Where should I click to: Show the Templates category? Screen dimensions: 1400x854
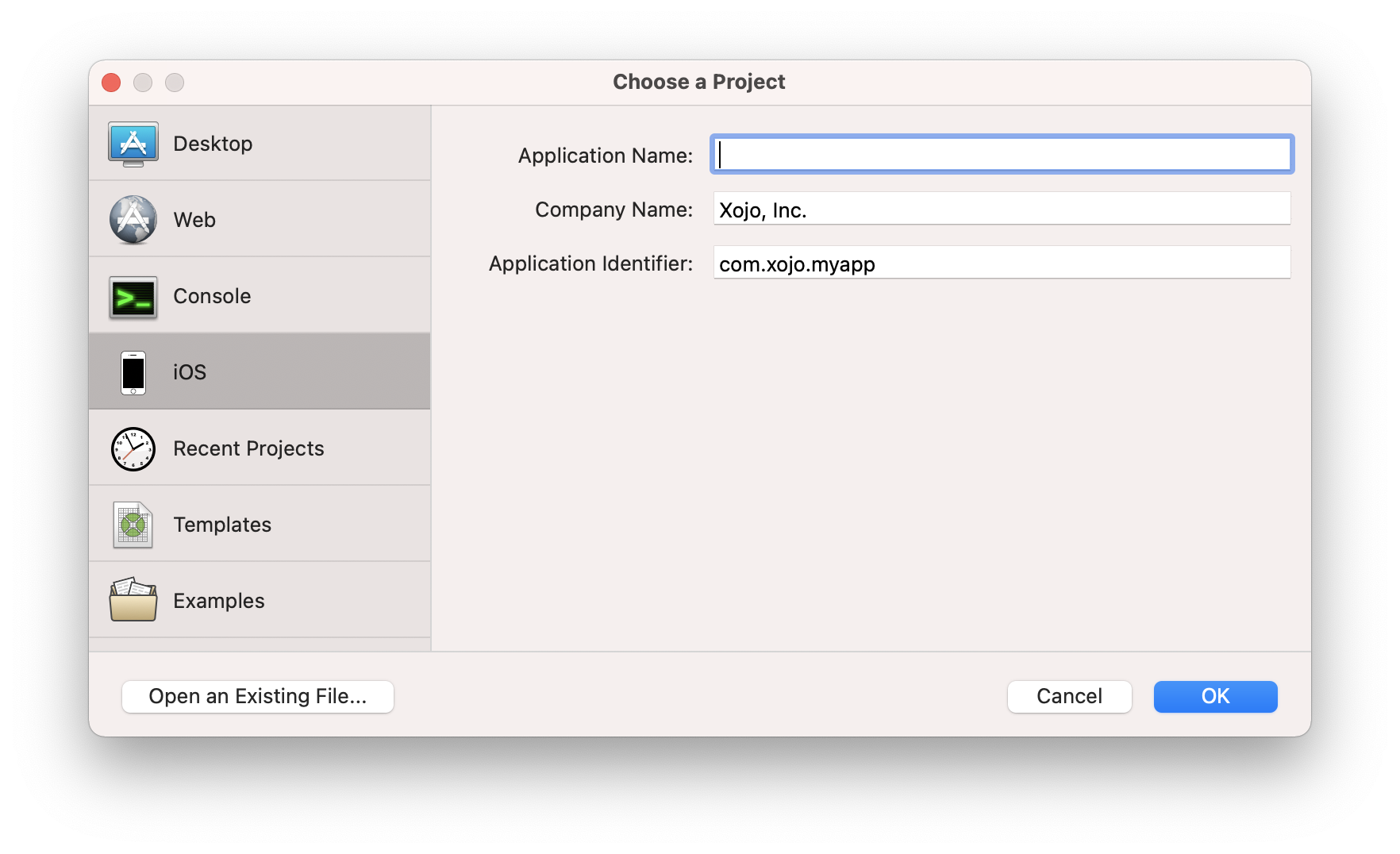[x=222, y=525]
